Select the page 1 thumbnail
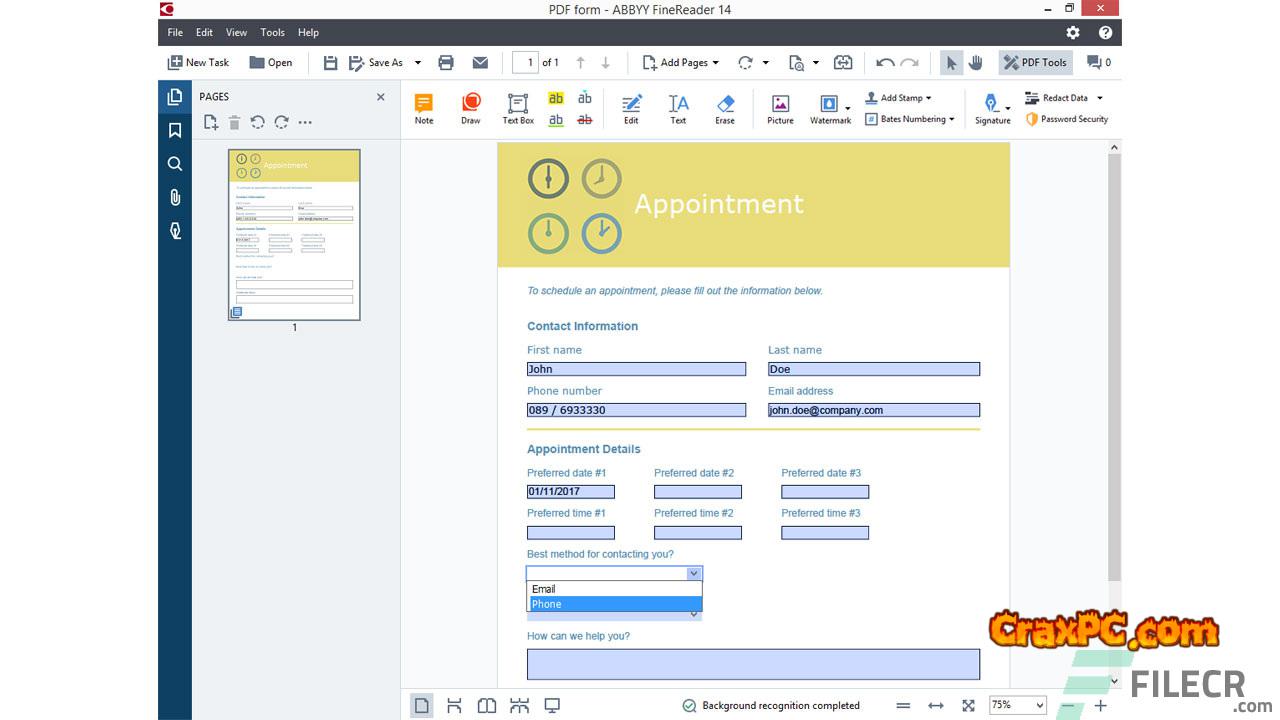Screen dimensions: 1280x720 294,235
